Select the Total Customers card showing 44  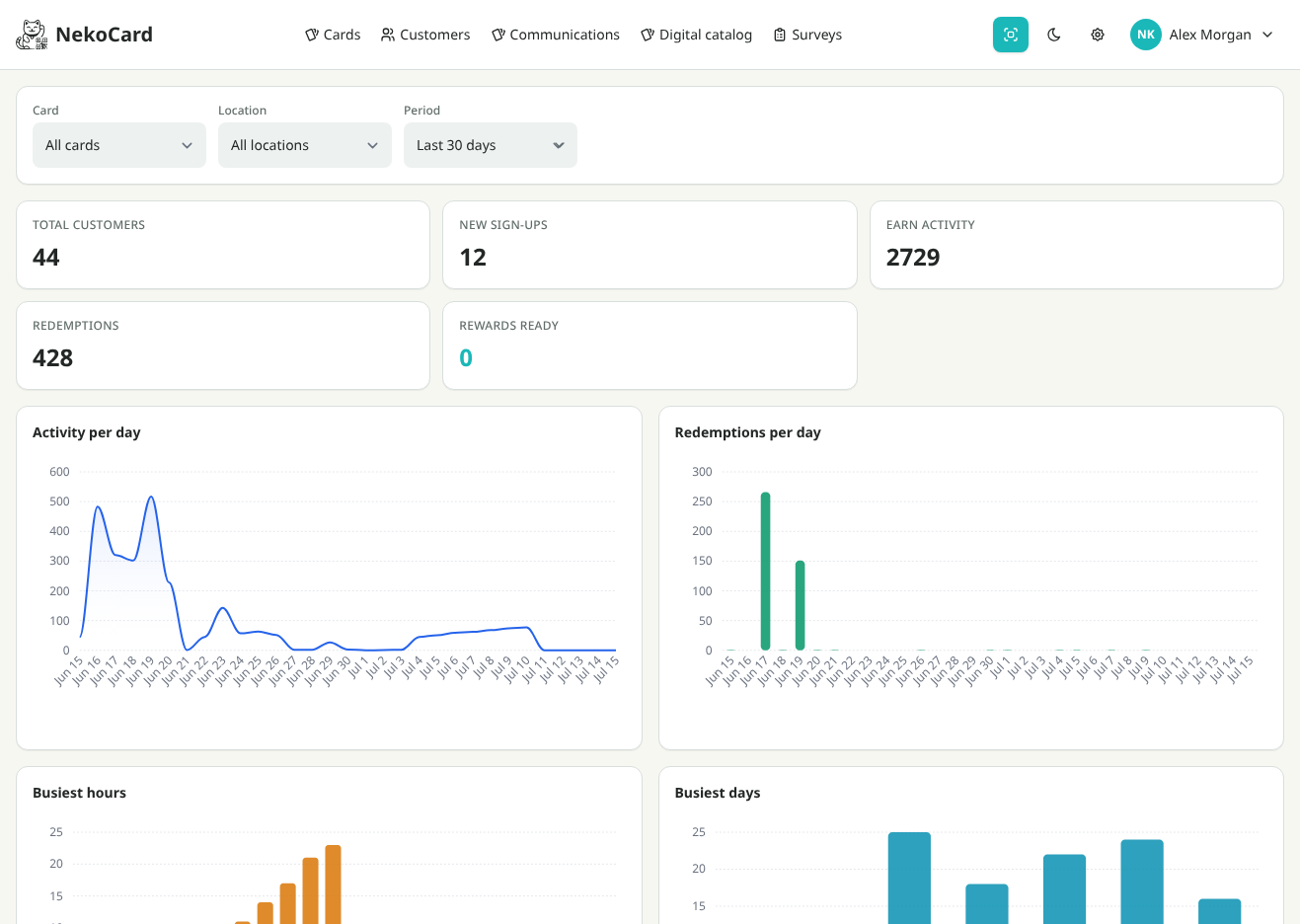(223, 245)
